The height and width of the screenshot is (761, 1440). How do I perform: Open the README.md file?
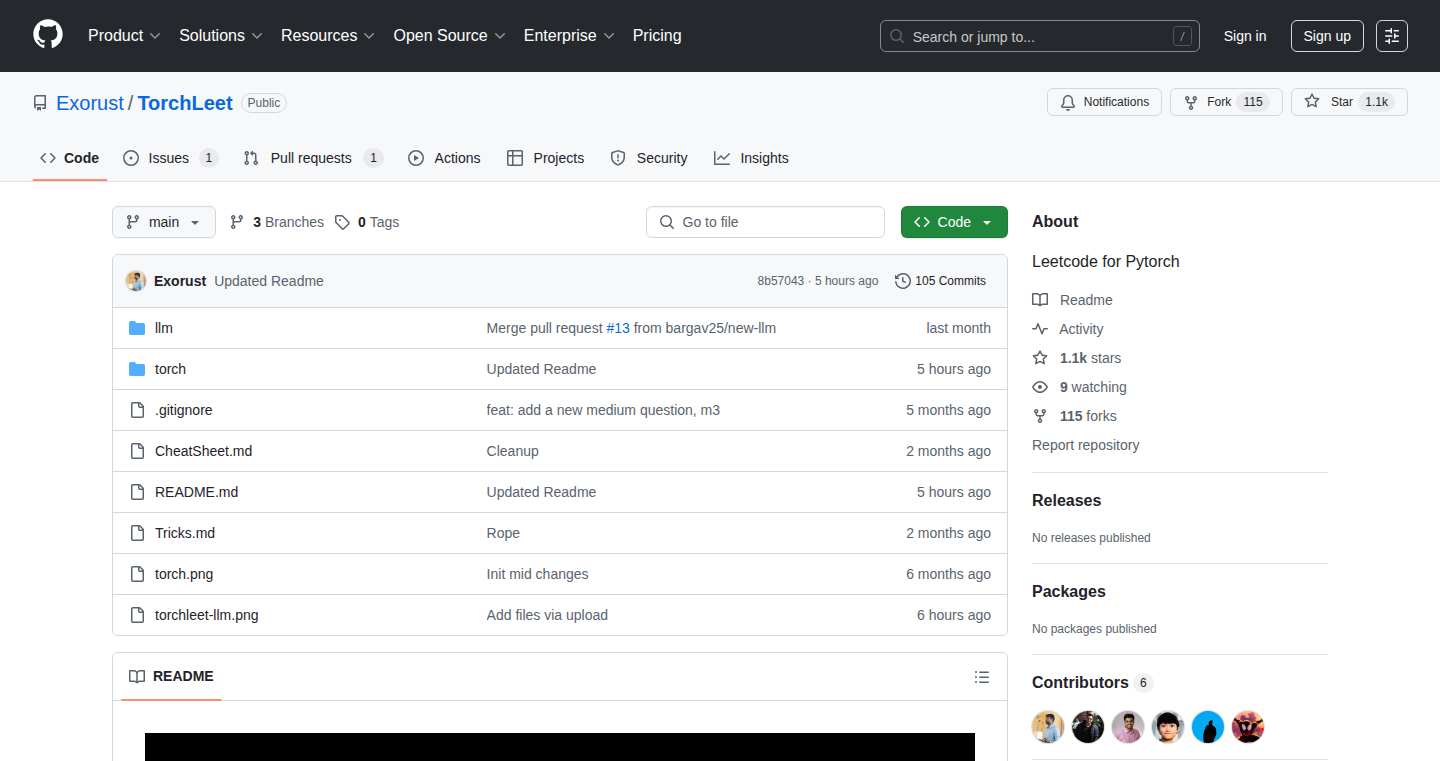click(197, 492)
